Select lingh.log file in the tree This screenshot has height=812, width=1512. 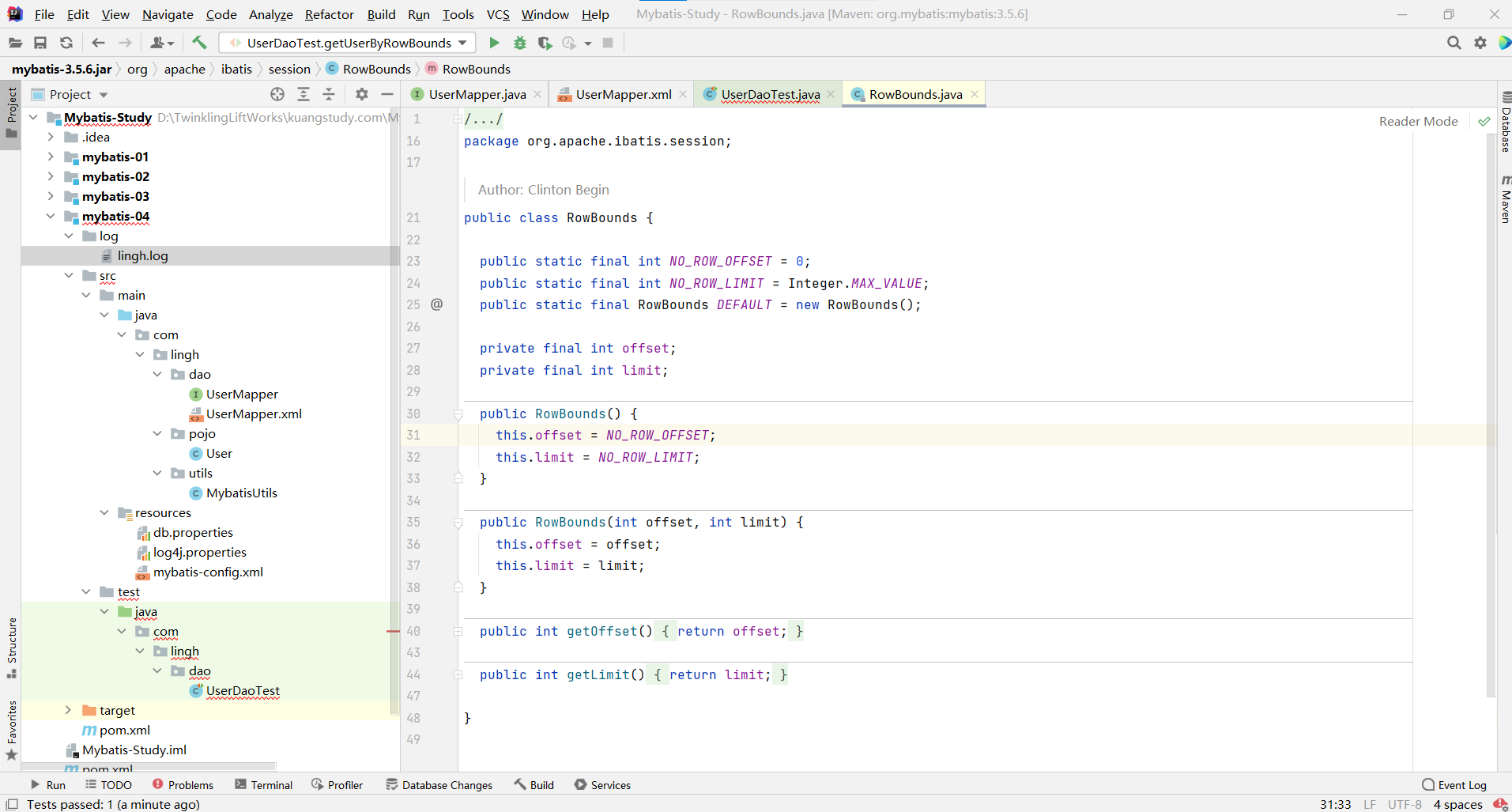tap(142, 255)
